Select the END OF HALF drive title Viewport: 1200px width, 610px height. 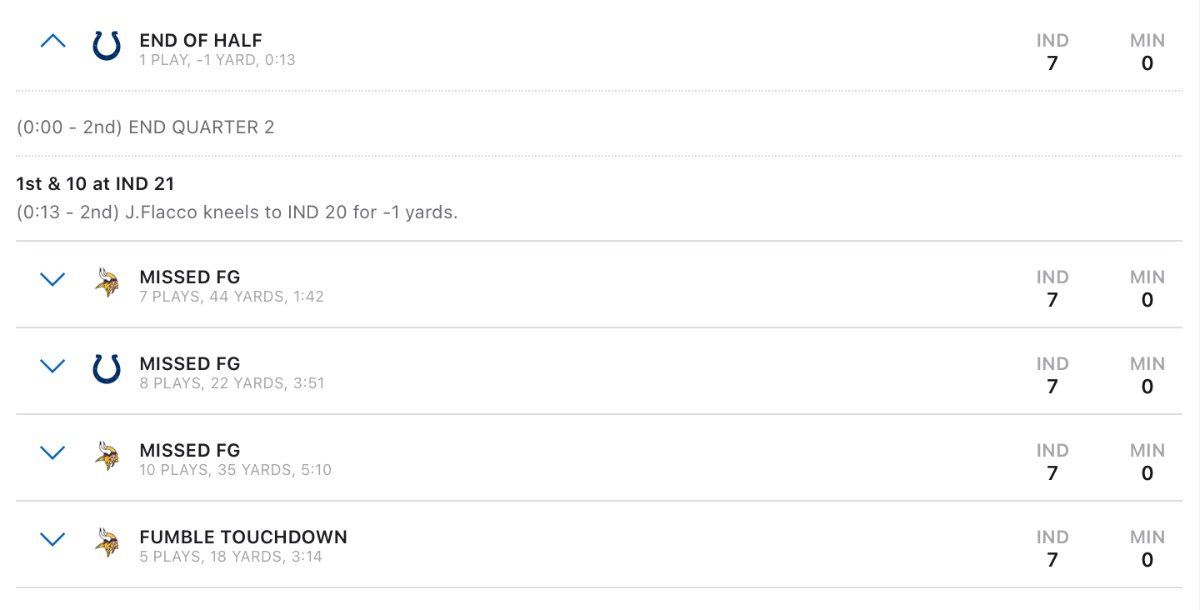201,41
